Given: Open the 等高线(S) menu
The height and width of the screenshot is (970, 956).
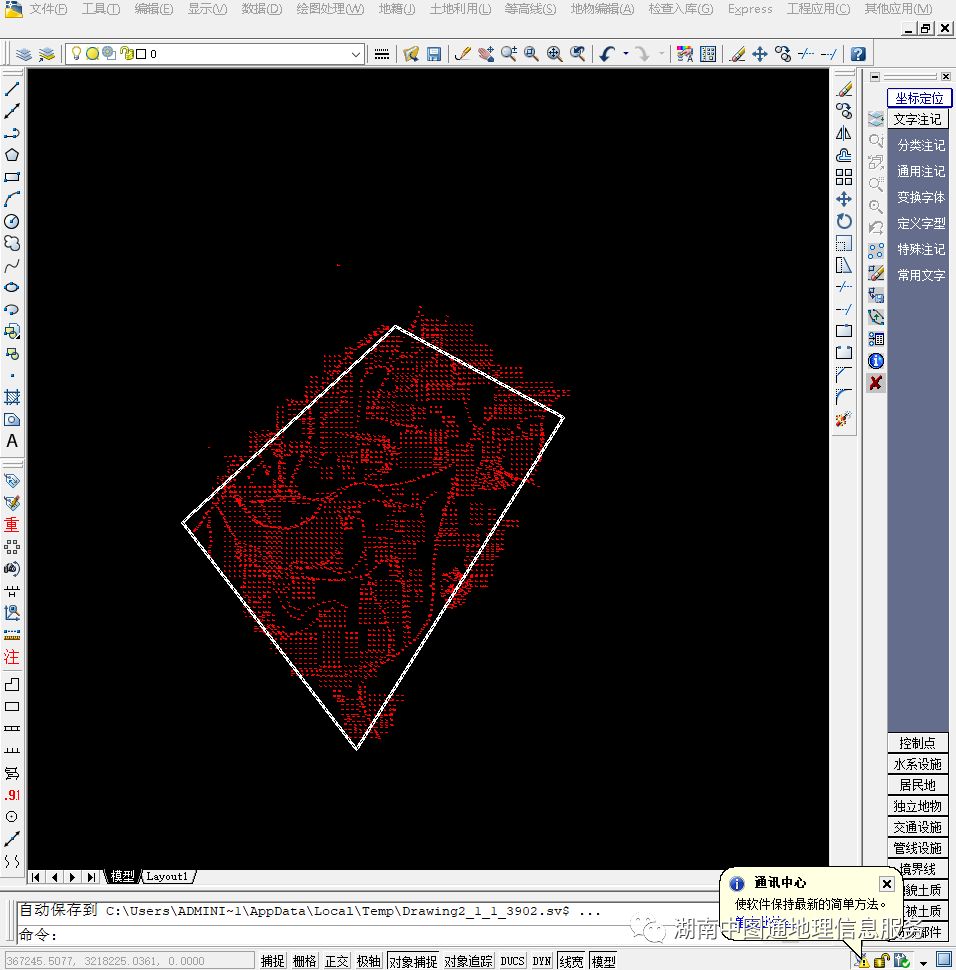Looking at the screenshot, I should [530, 9].
